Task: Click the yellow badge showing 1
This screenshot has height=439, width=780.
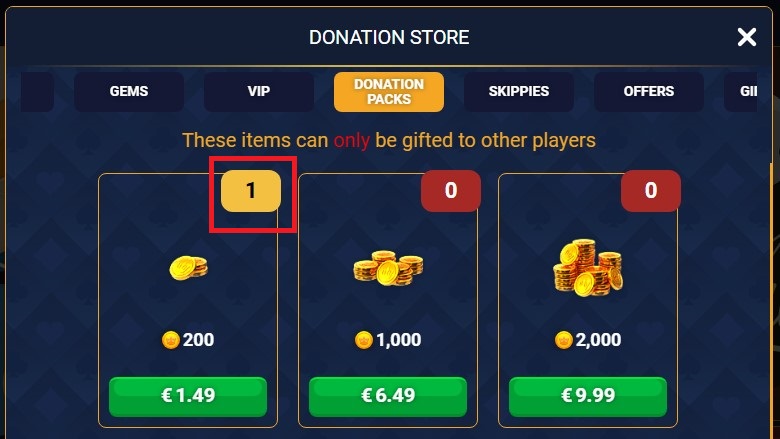Action: [251, 191]
